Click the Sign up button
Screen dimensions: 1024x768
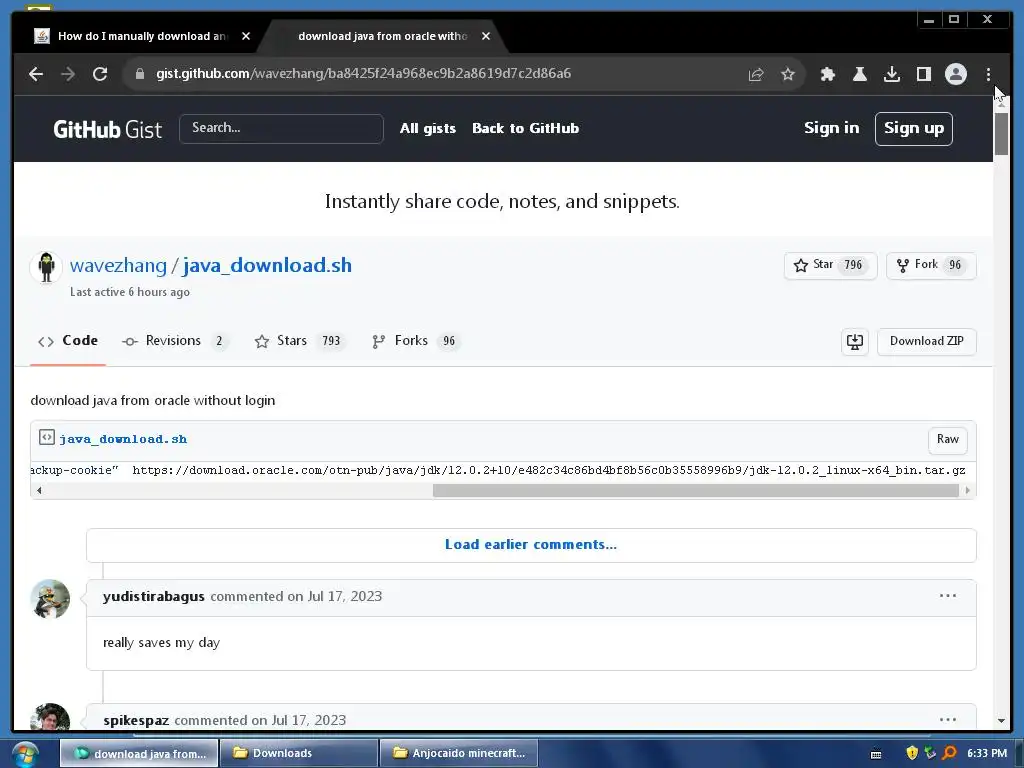click(x=914, y=129)
